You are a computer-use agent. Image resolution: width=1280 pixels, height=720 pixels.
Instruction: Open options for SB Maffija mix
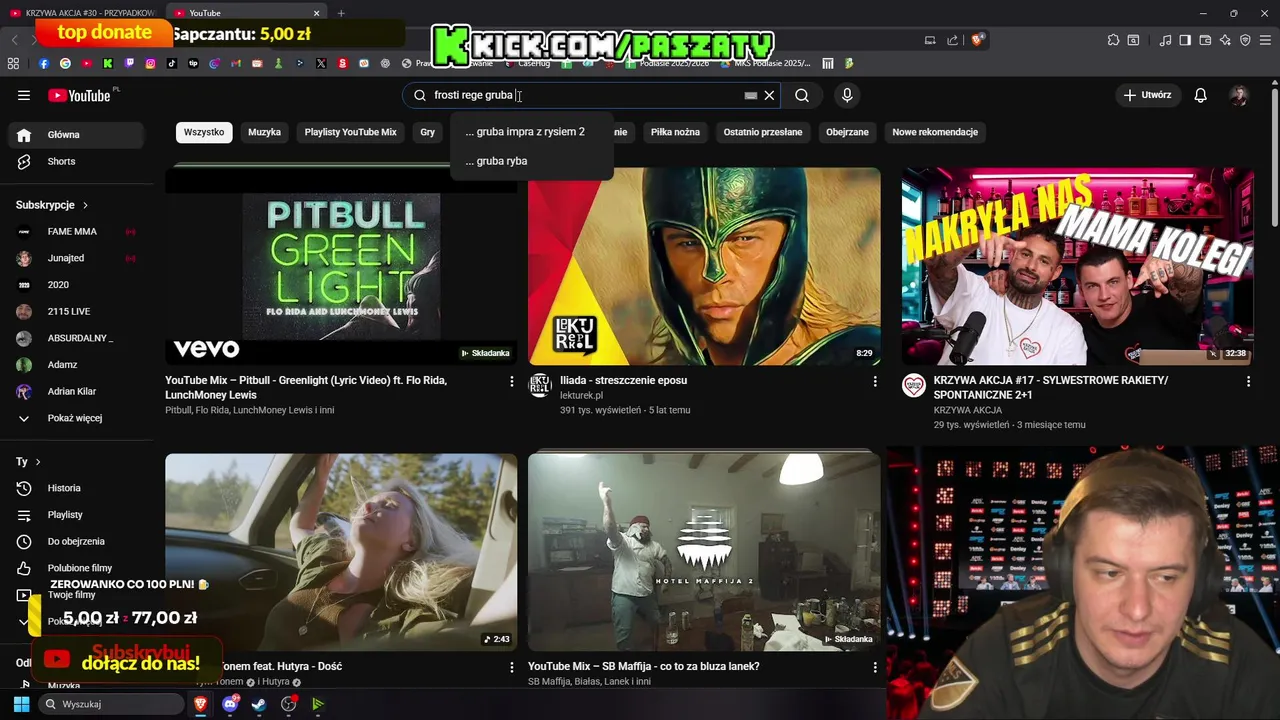coord(875,667)
